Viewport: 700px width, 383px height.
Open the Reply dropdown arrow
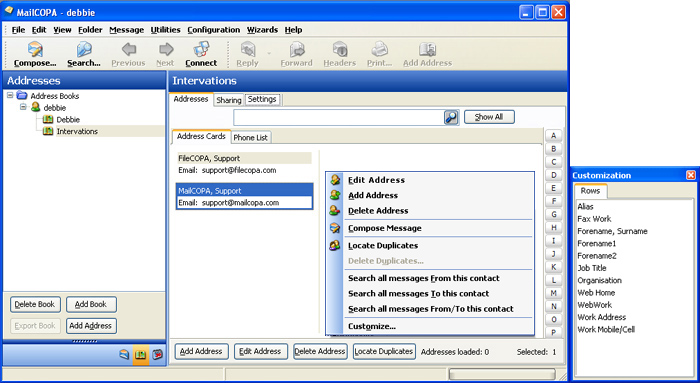(269, 53)
